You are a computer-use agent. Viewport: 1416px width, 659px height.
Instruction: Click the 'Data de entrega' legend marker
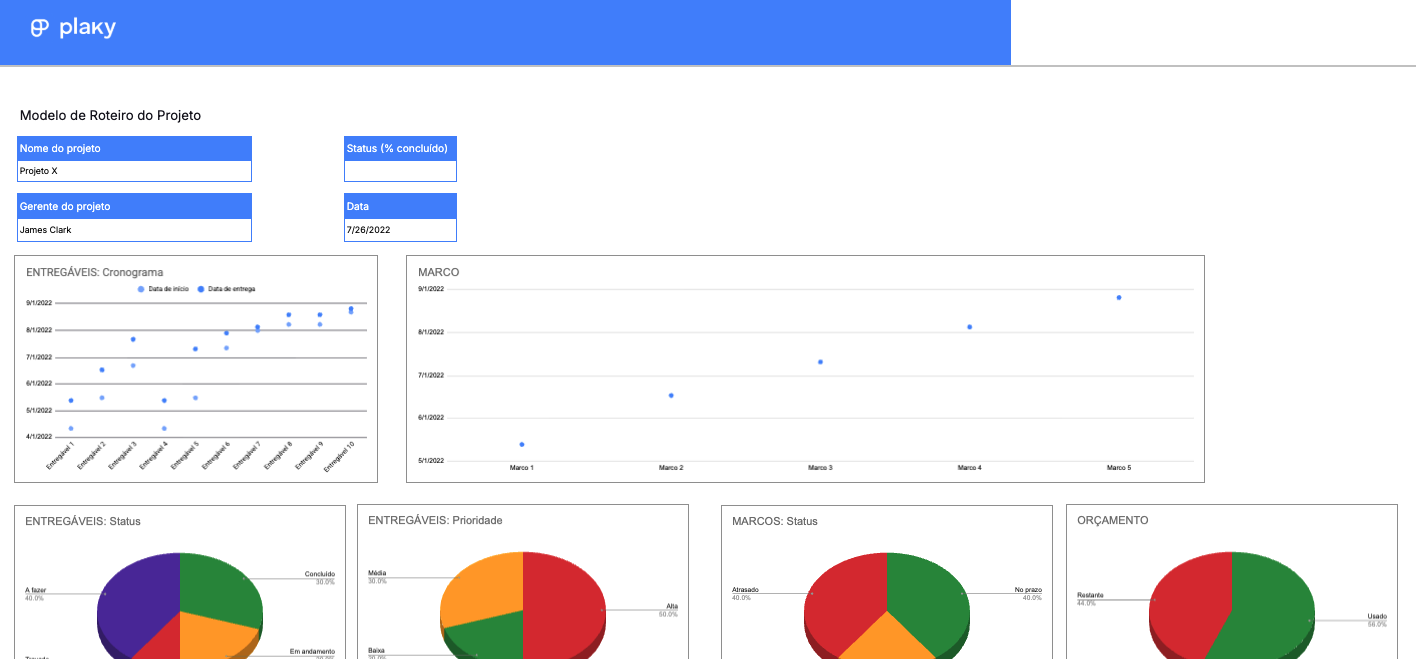pos(201,289)
